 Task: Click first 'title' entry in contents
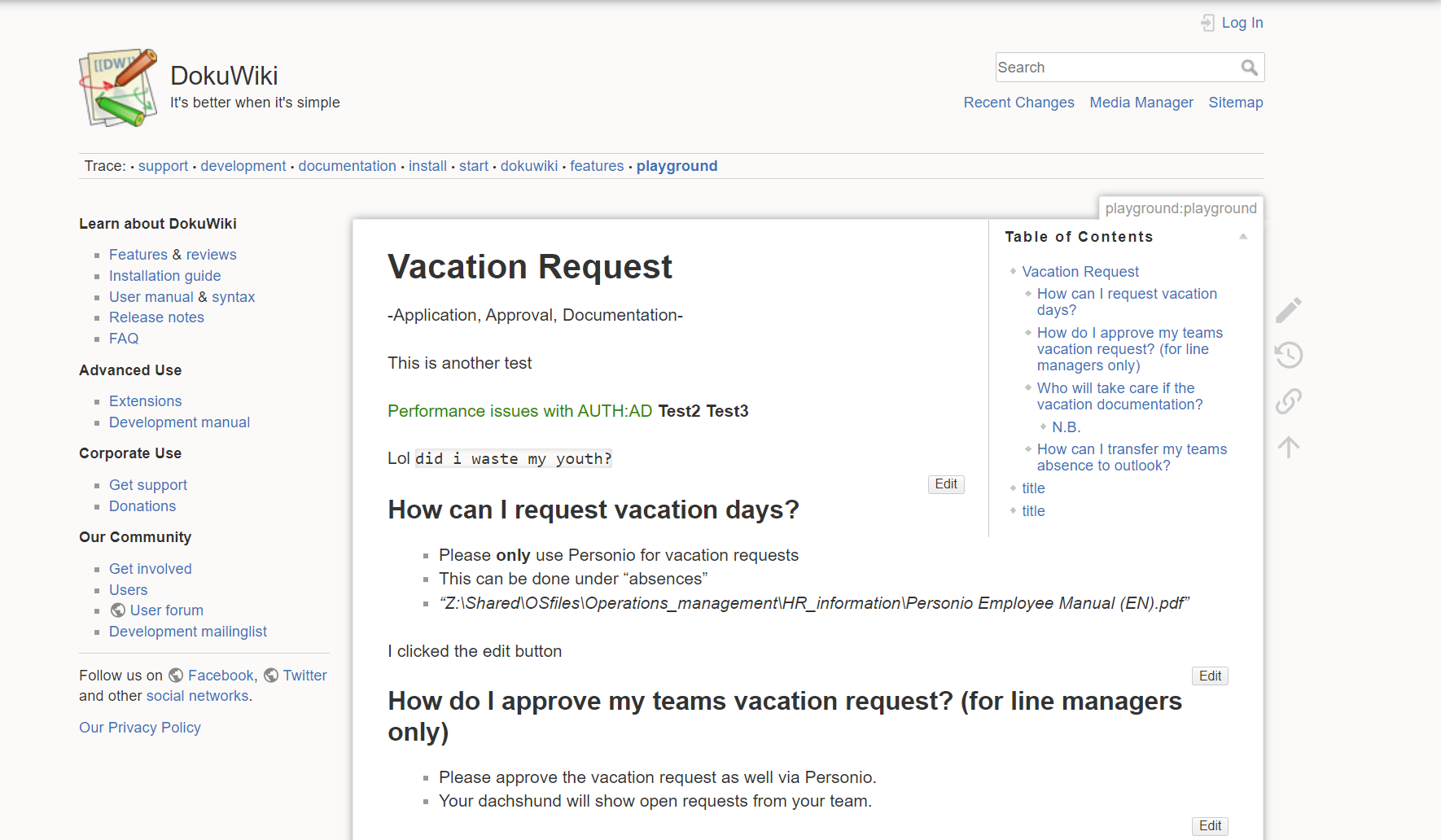tap(1034, 488)
